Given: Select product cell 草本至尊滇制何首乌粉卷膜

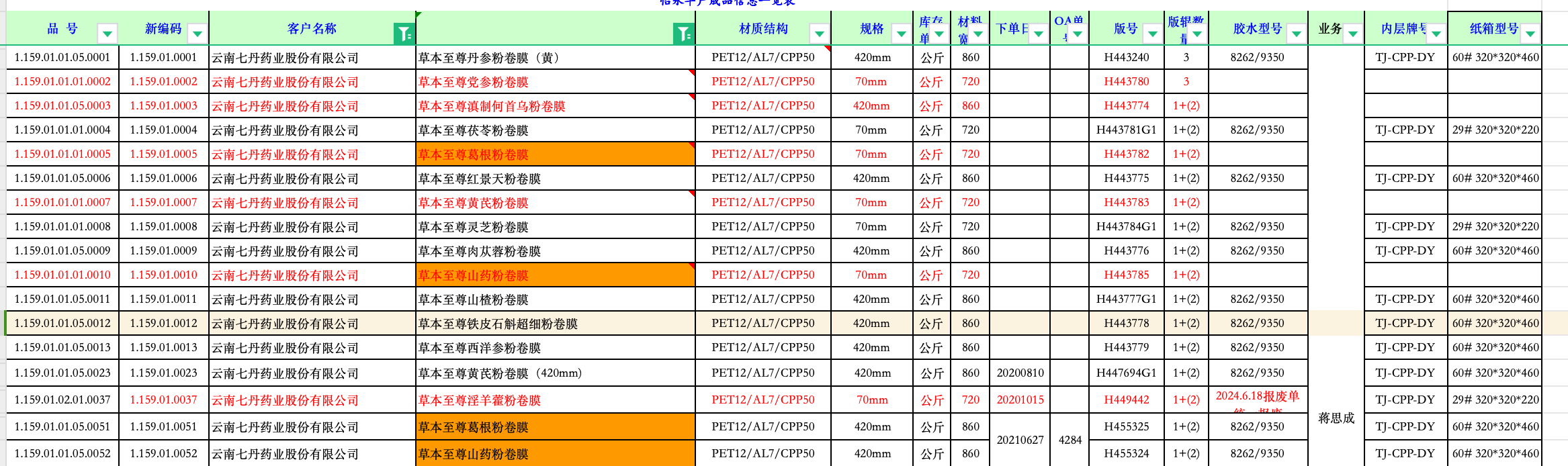Looking at the screenshot, I should (x=556, y=106).
